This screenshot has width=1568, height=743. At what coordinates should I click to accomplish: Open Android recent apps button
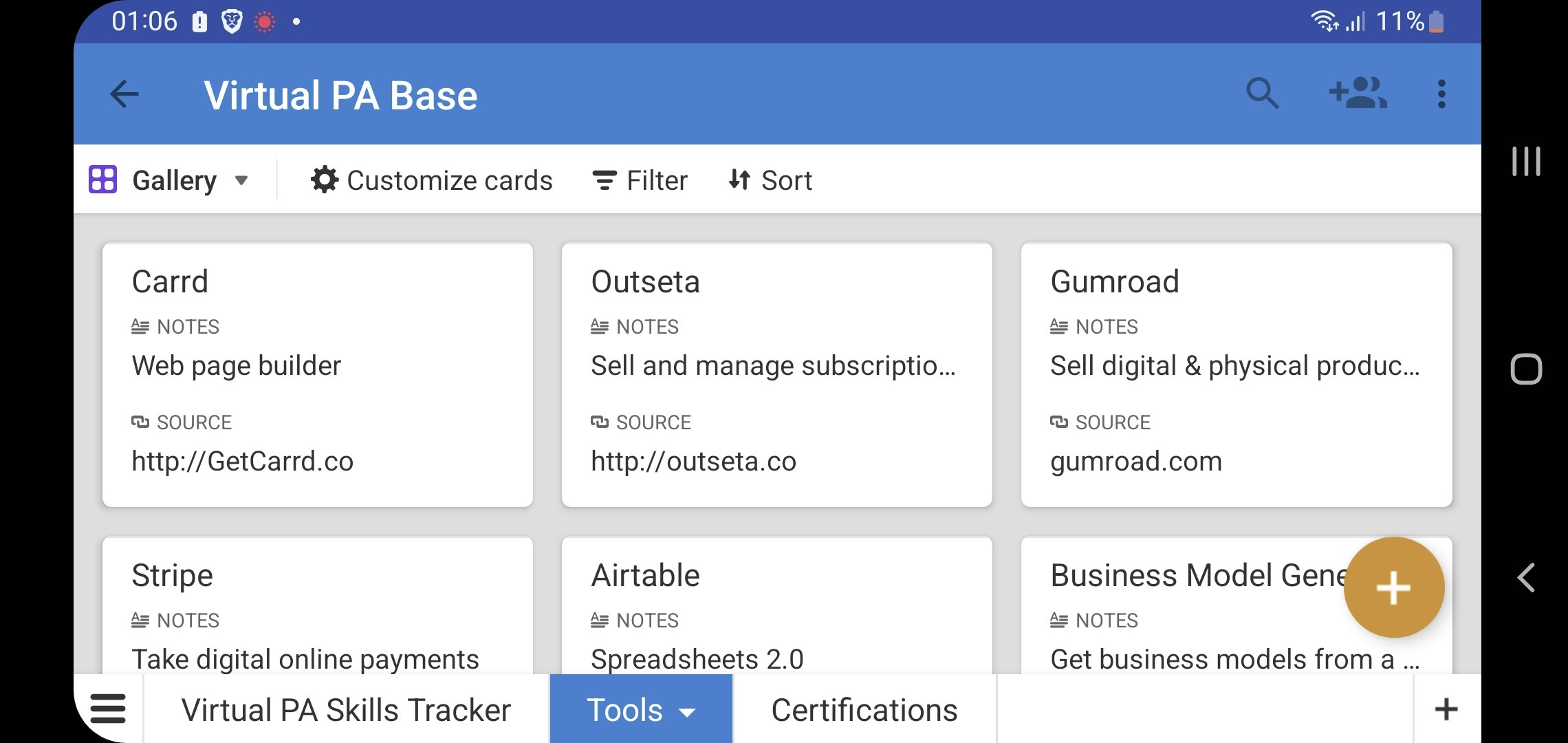(1526, 161)
